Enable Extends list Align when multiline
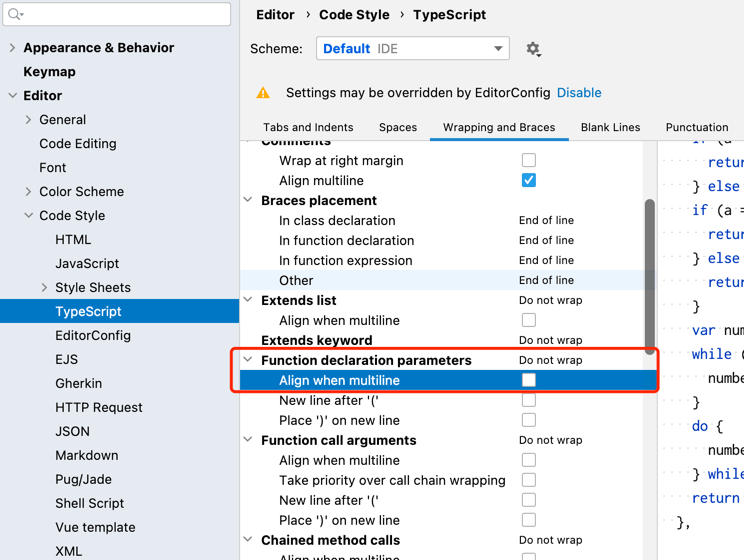The width and height of the screenshot is (744, 560). coord(529,320)
